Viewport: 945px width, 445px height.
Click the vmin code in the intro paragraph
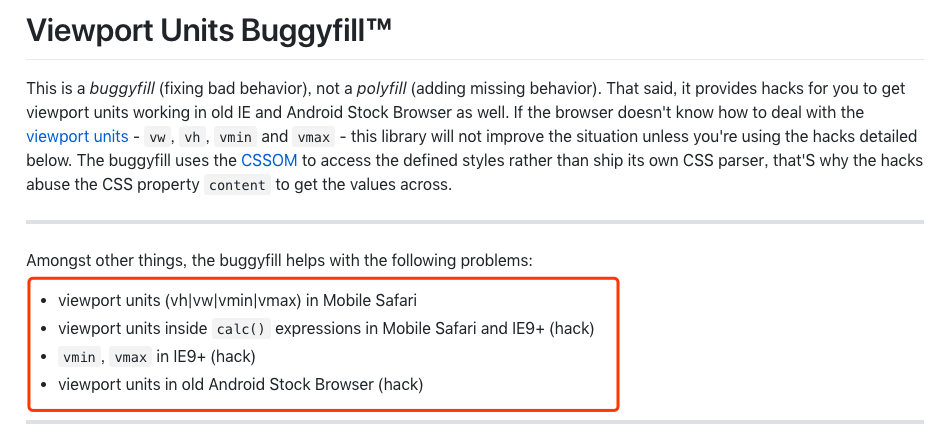coord(235,137)
